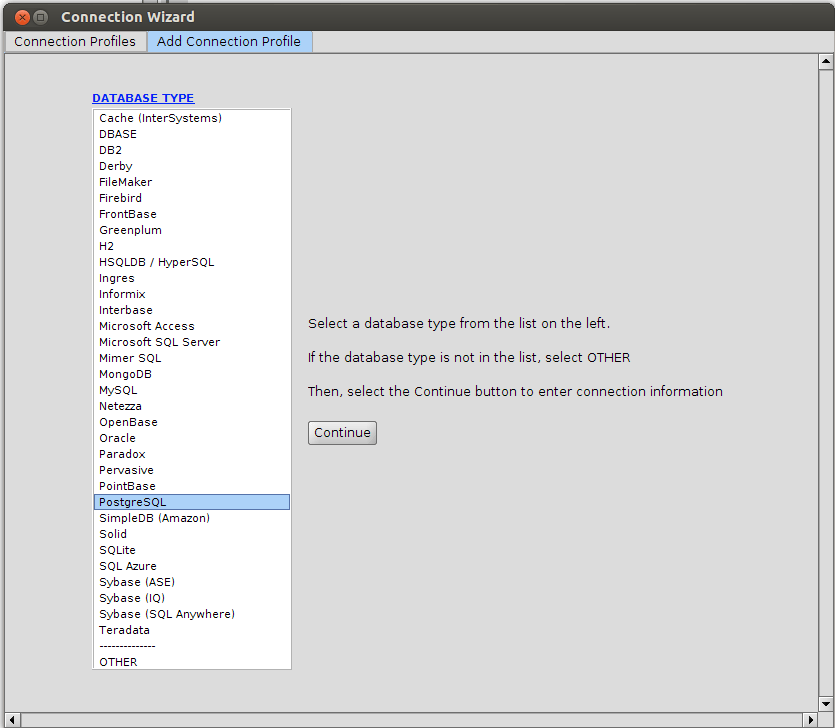
Task: Select PostgreSQL in the database type list
Action: (130, 501)
